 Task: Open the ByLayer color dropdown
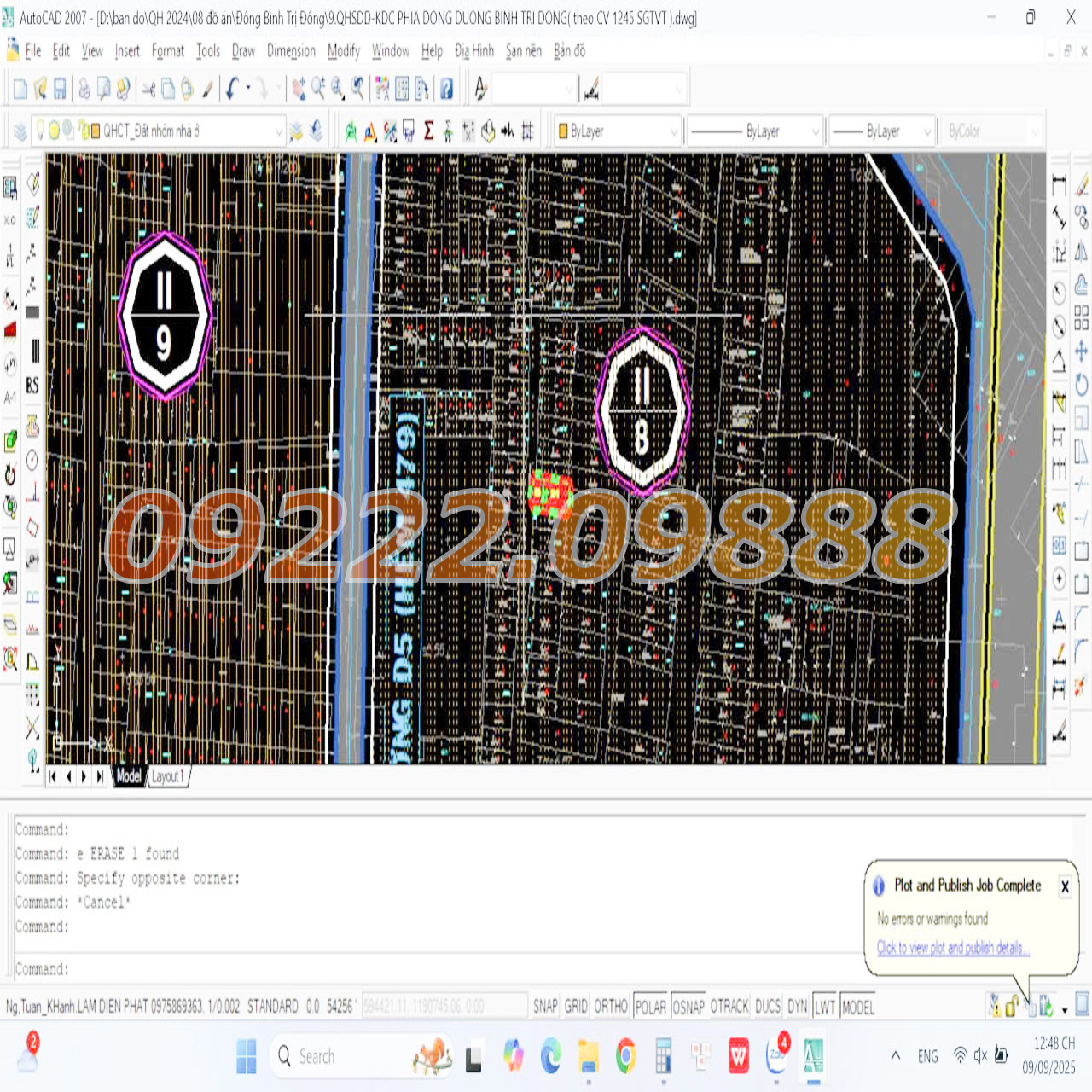673,131
